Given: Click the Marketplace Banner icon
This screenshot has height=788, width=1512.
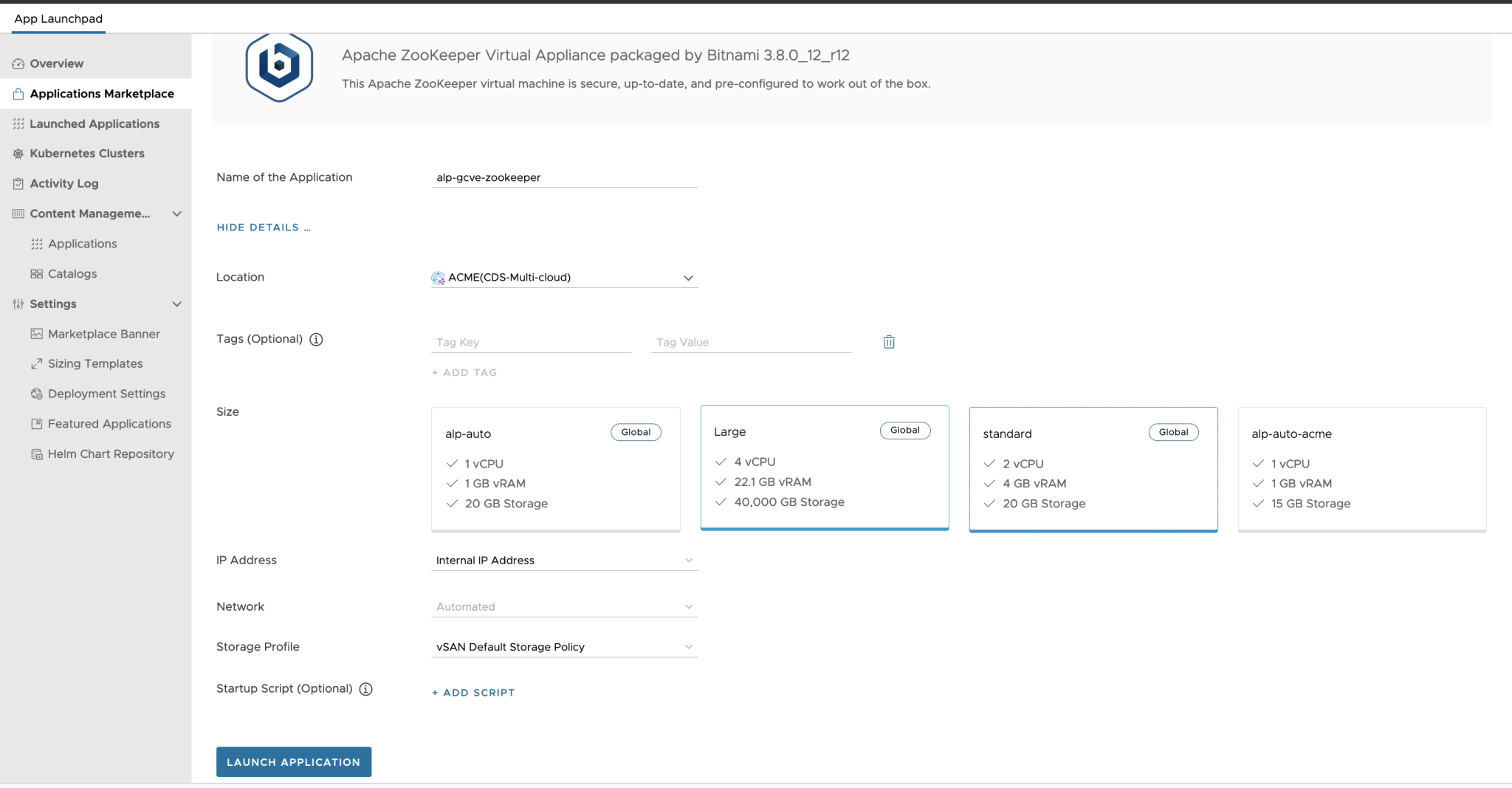Looking at the screenshot, I should (x=36, y=334).
